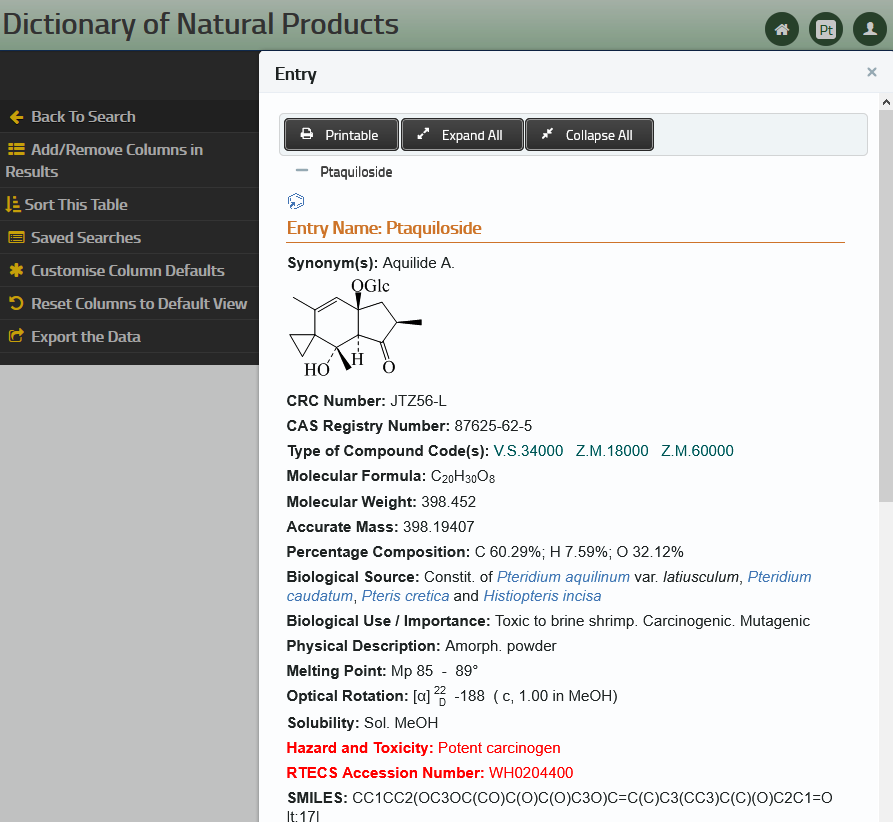Open compound code Z.M.60000 link
Image resolution: width=893 pixels, height=822 pixels.
click(697, 451)
